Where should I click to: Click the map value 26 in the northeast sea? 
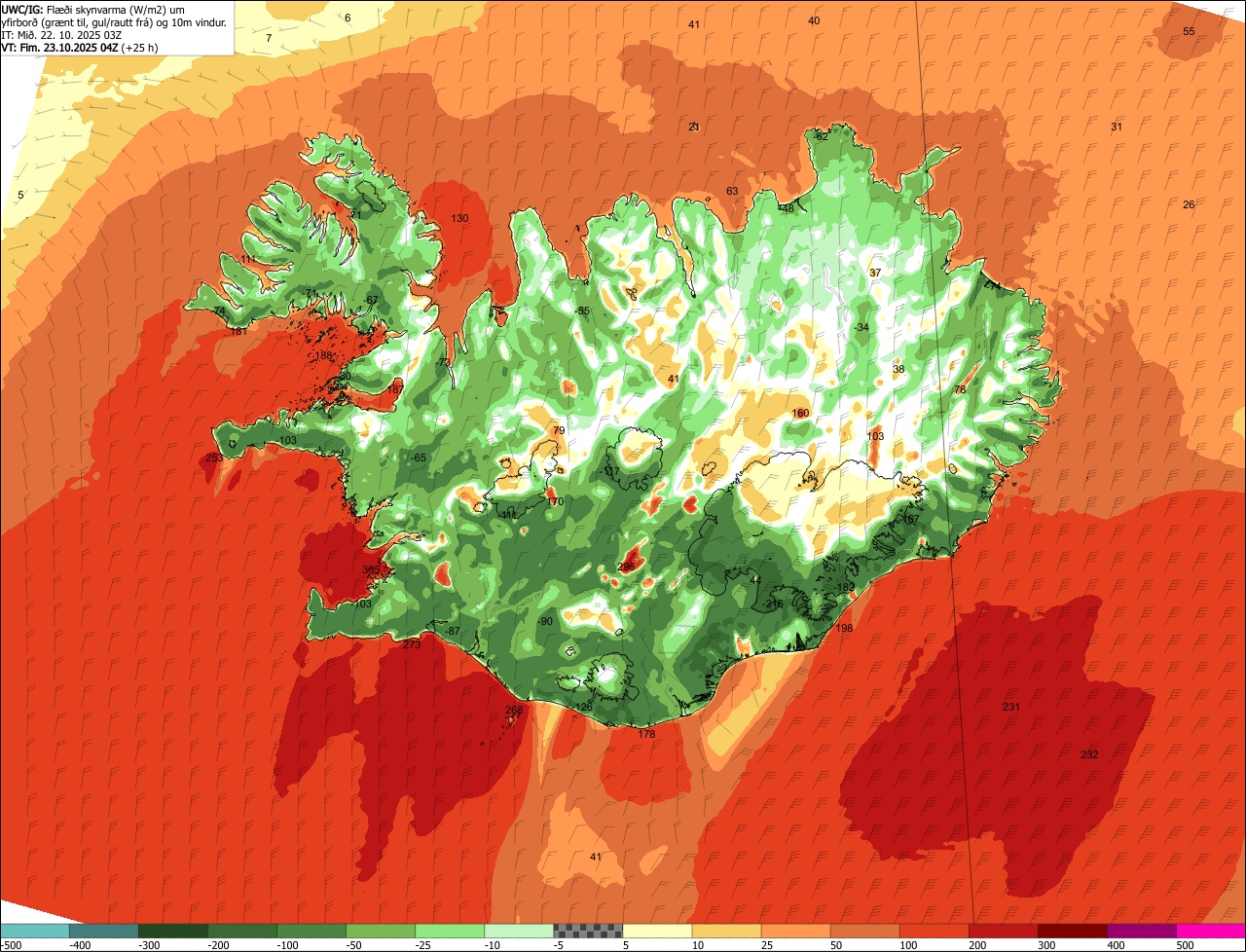1189,204
